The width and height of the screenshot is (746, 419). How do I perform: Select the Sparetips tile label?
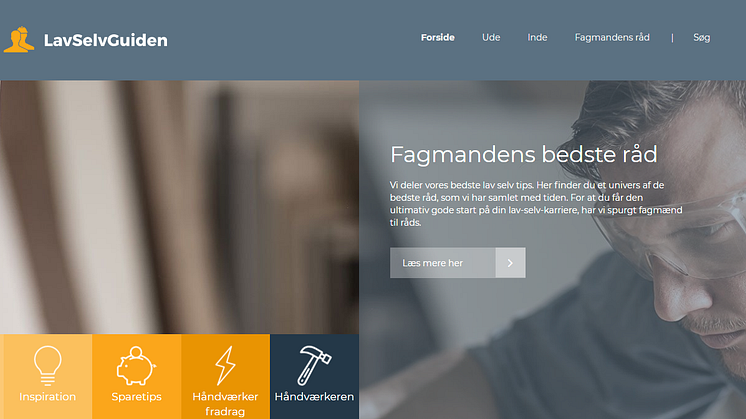136,397
